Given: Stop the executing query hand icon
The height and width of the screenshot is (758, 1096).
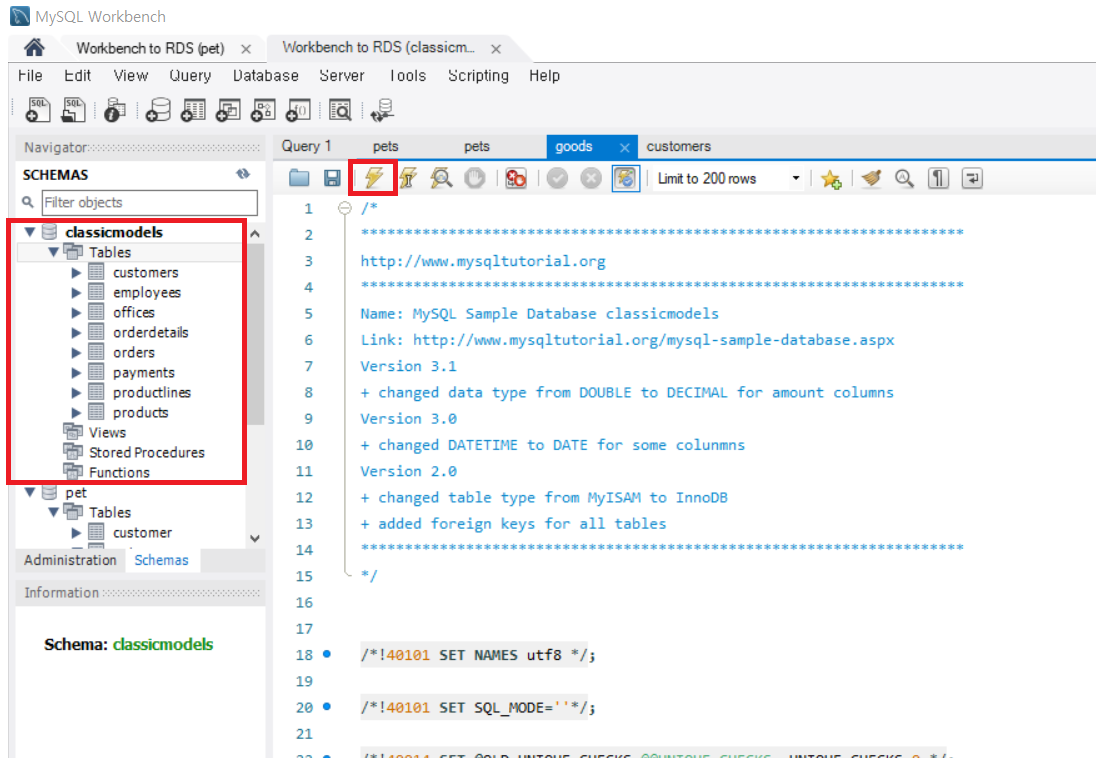Looking at the screenshot, I should click(475, 178).
